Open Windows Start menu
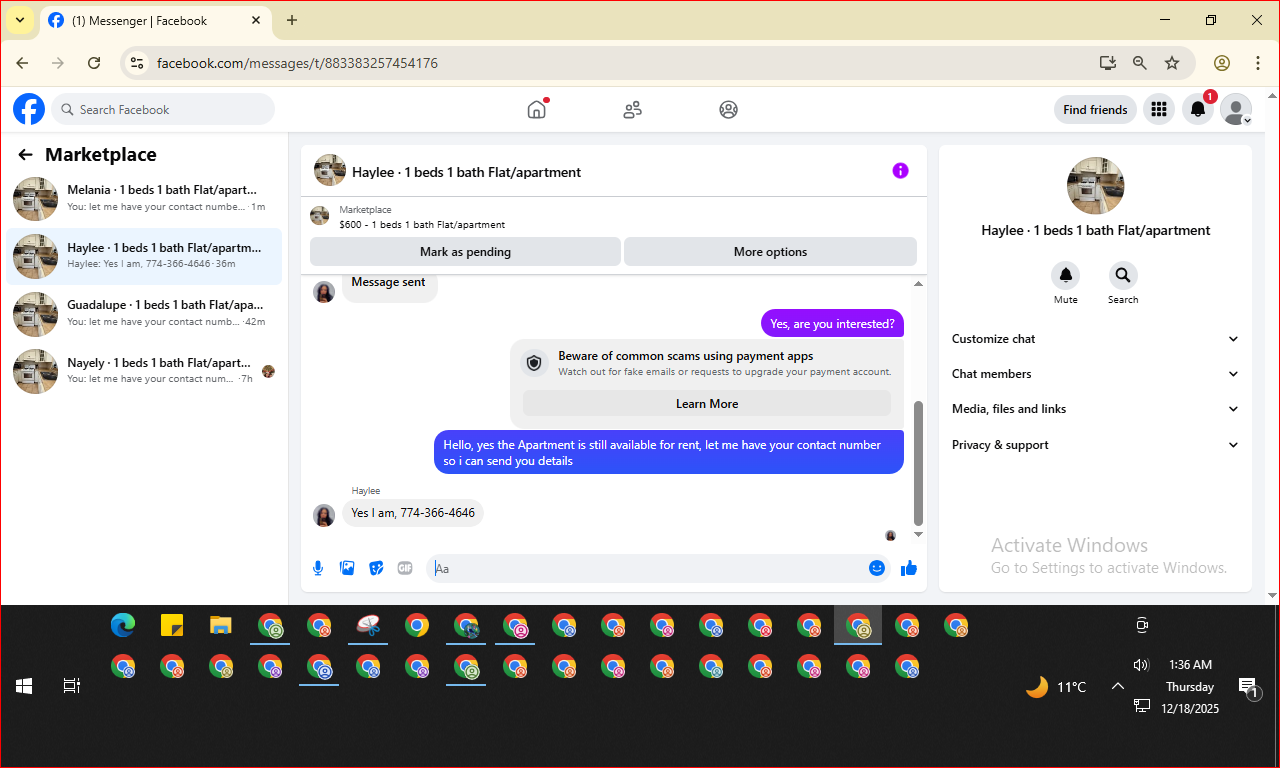This screenshot has height=768, width=1280. [24, 686]
